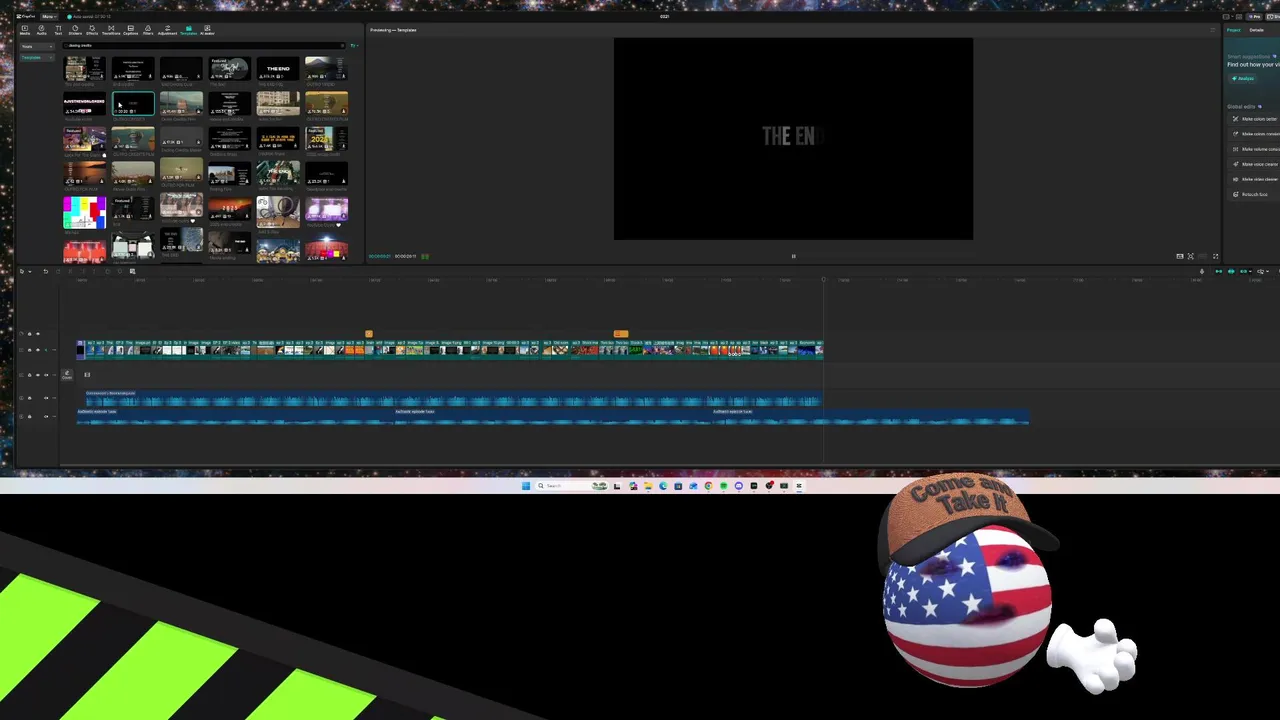1280x720 pixels.
Task: Click the Analyze button
Action: point(1242,78)
